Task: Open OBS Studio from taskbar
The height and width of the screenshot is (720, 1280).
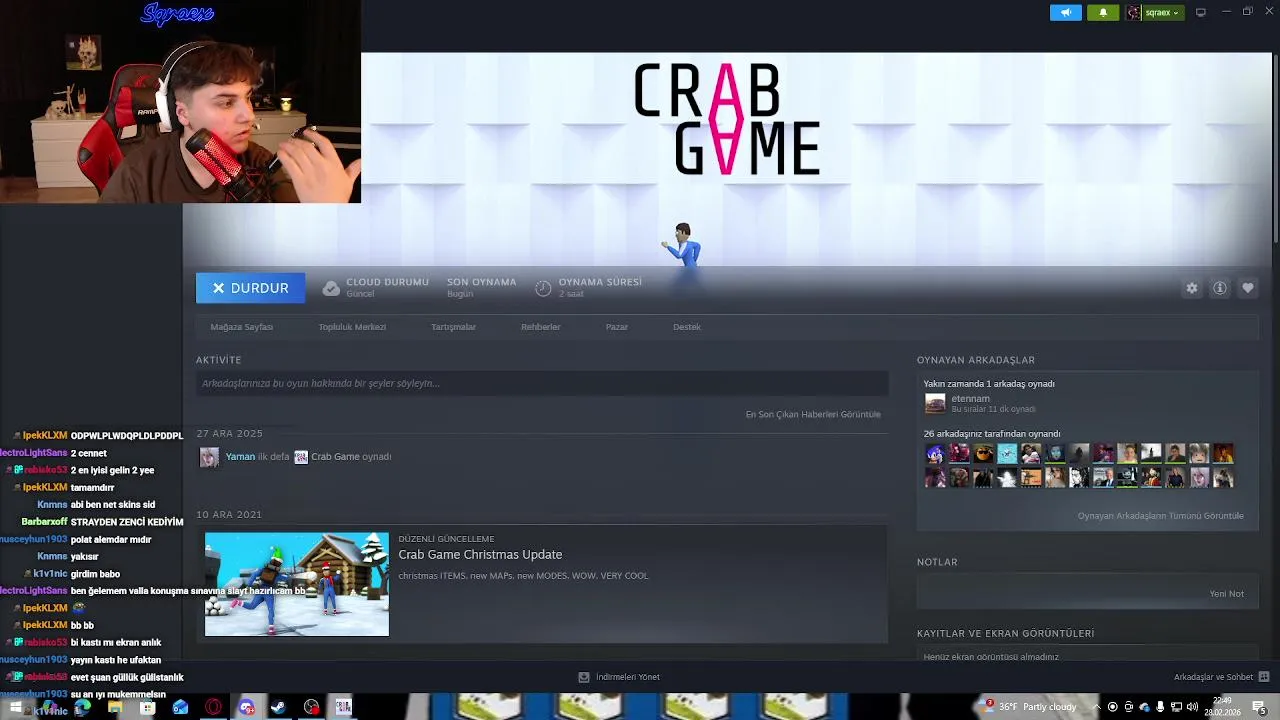Action: click(x=312, y=707)
